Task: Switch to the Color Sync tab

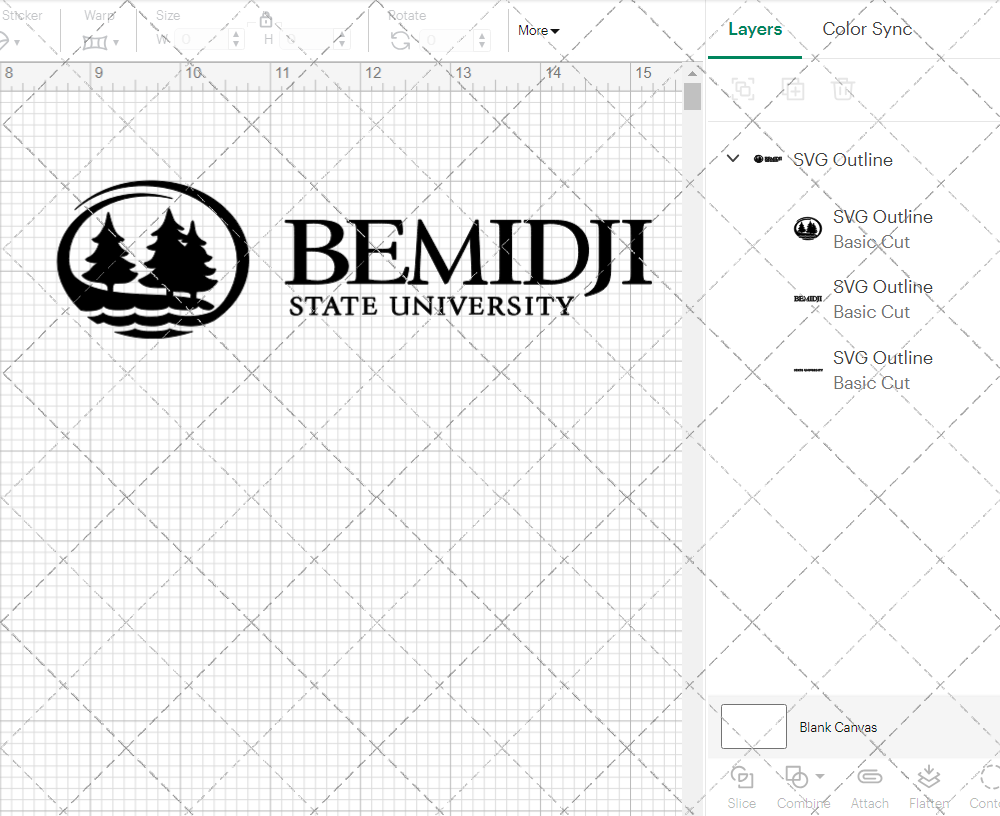Action: coord(867,29)
